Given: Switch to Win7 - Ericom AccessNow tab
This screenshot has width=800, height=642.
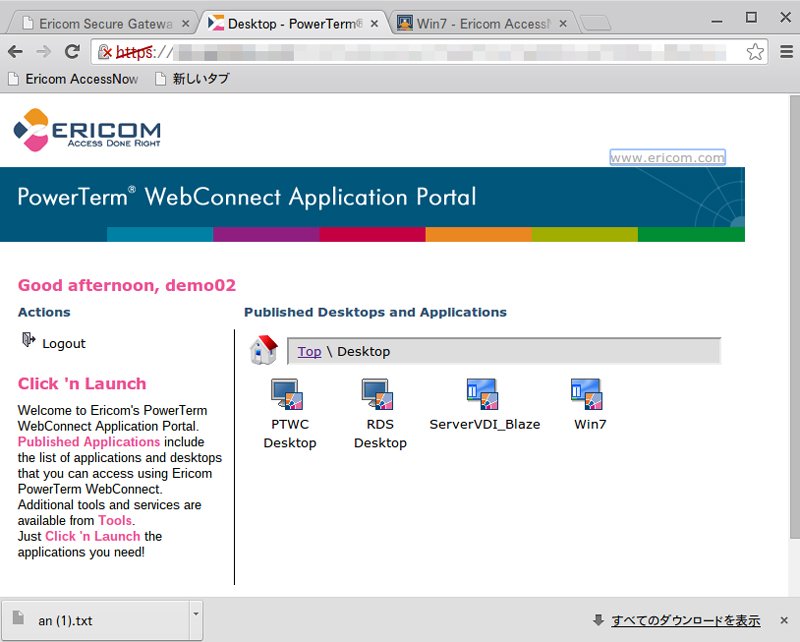Looking at the screenshot, I should [x=480, y=23].
